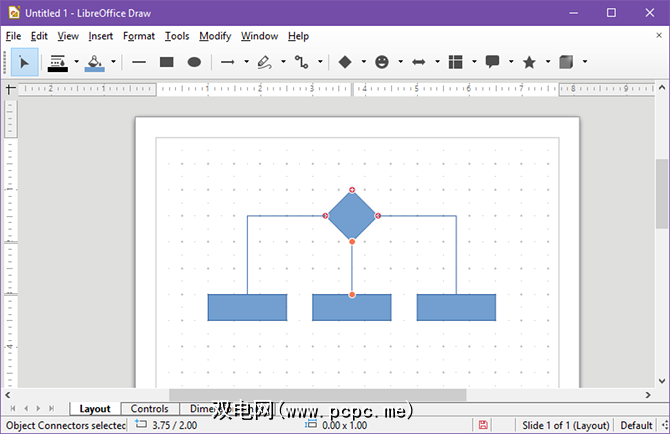Select the smiley Symbol Shapes tool
The height and width of the screenshot is (434, 670).
coord(382,62)
